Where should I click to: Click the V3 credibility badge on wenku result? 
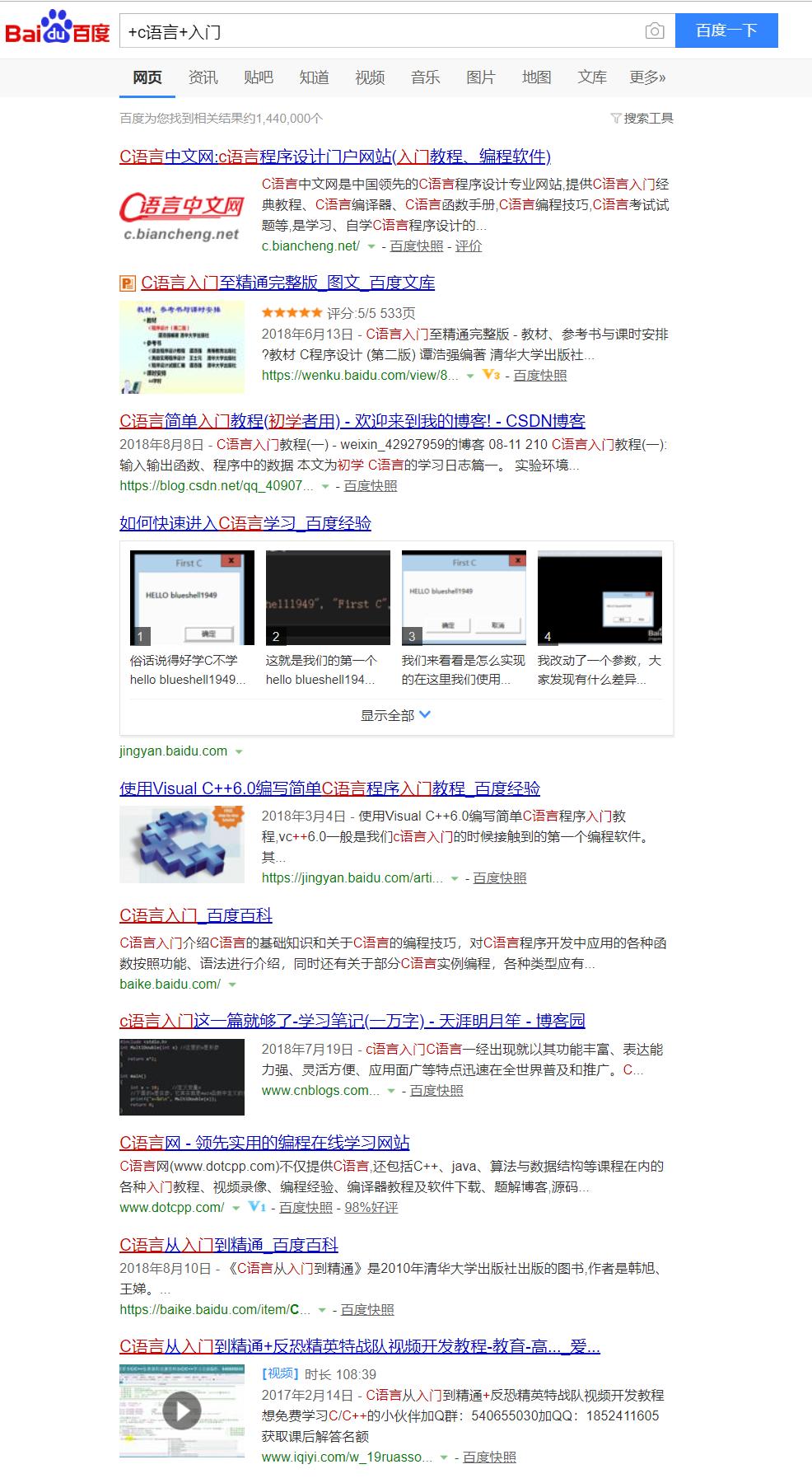click(x=491, y=375)
